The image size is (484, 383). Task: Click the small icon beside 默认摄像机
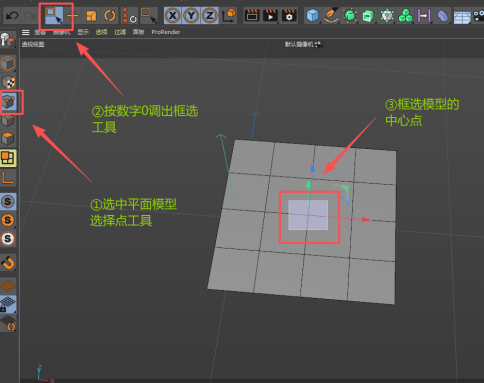click(318, 44)
